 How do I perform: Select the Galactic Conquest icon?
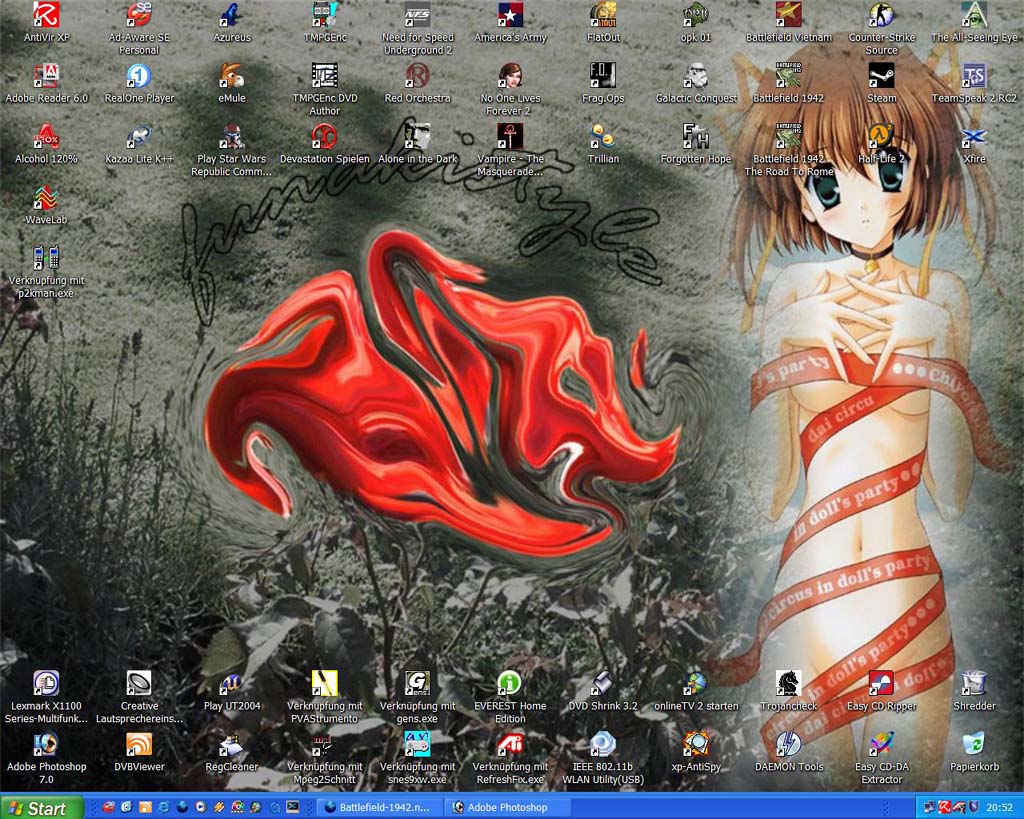tap(696, 75)
